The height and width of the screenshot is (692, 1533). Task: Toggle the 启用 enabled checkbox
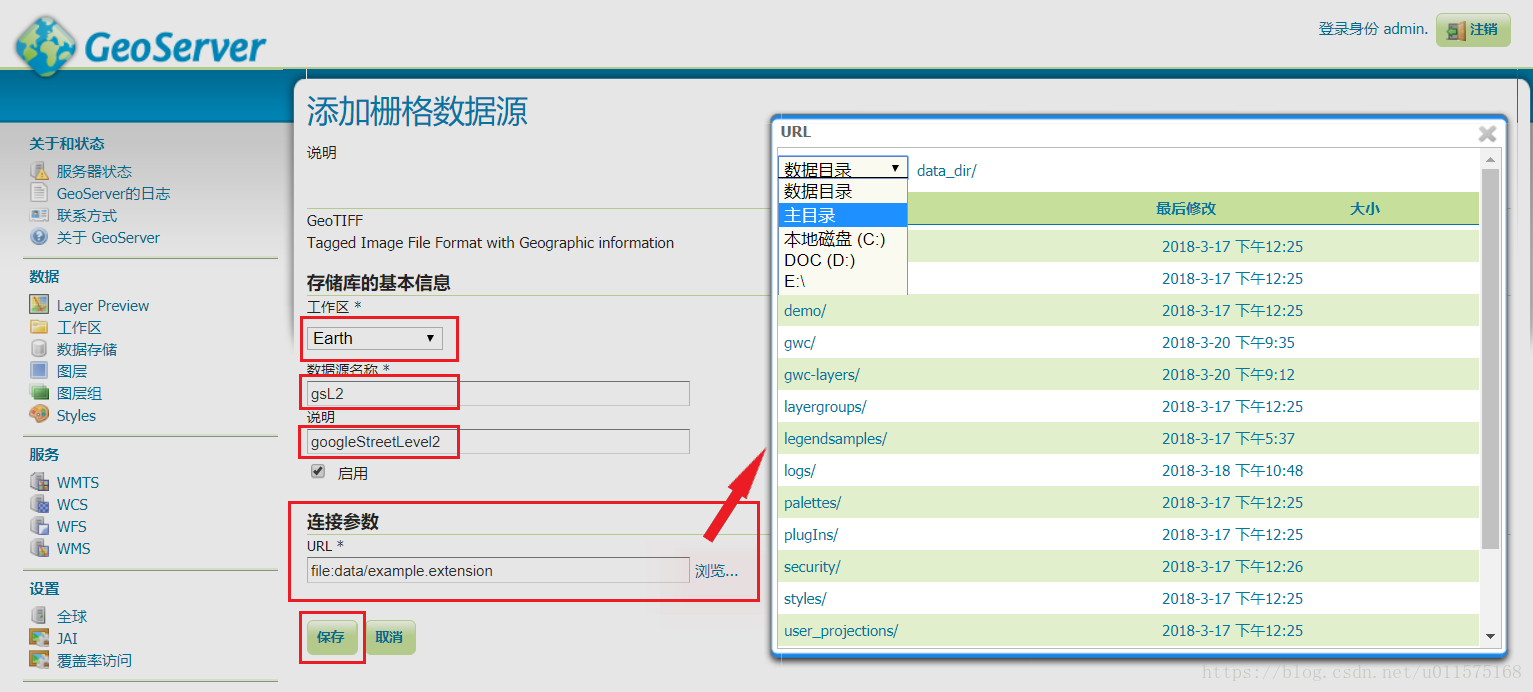pyautogui.click(x=318, y=471)
